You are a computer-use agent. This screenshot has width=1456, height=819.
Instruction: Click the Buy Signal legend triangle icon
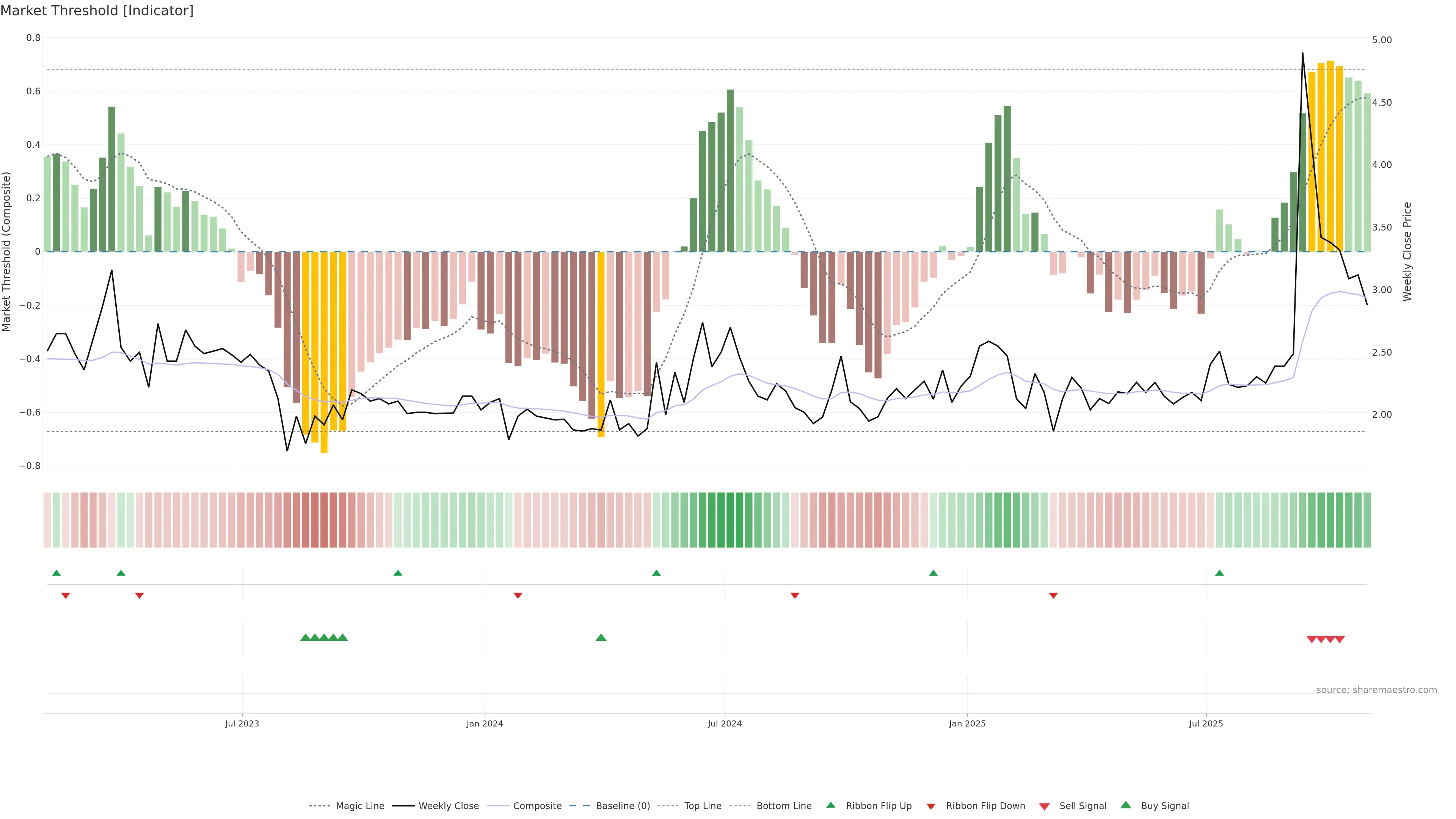pos(1125,805)
